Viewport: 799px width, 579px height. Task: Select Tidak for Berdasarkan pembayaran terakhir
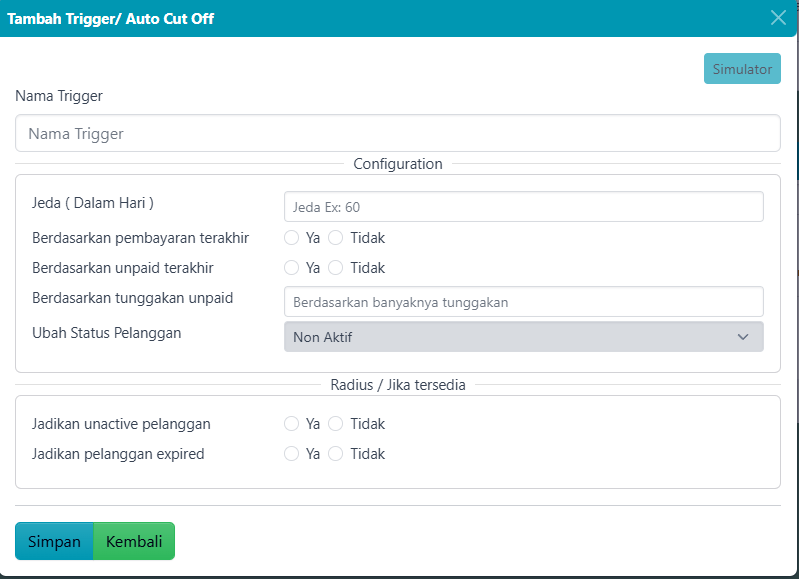336,238
